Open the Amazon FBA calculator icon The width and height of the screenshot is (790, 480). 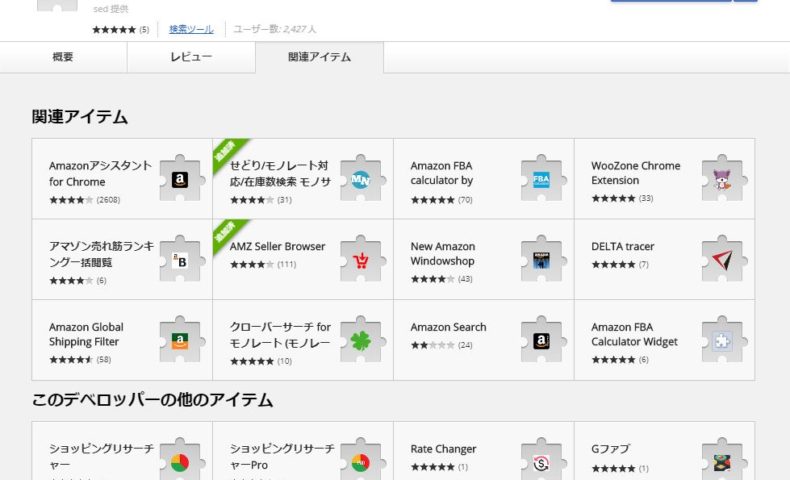click(543, 178)
